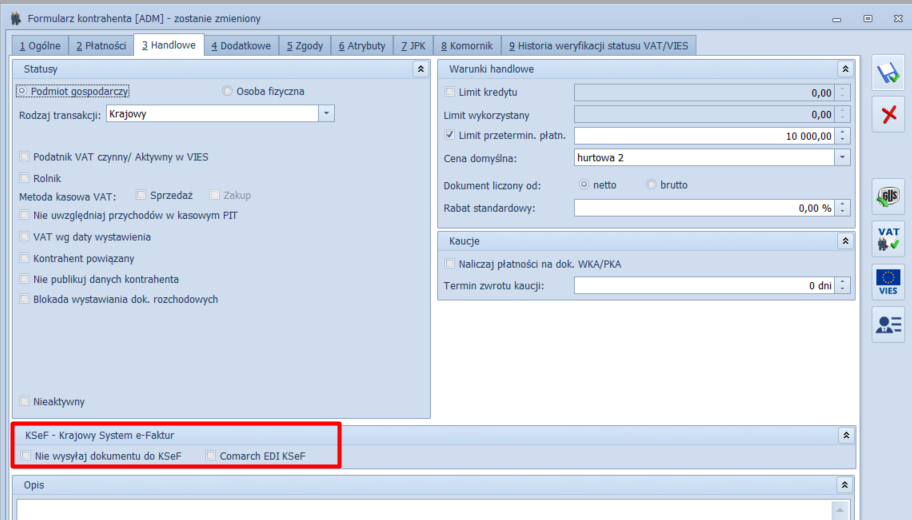
Task: Uncheck Limit przetermin. płatn. checkbox
Action: coord(450,135)
